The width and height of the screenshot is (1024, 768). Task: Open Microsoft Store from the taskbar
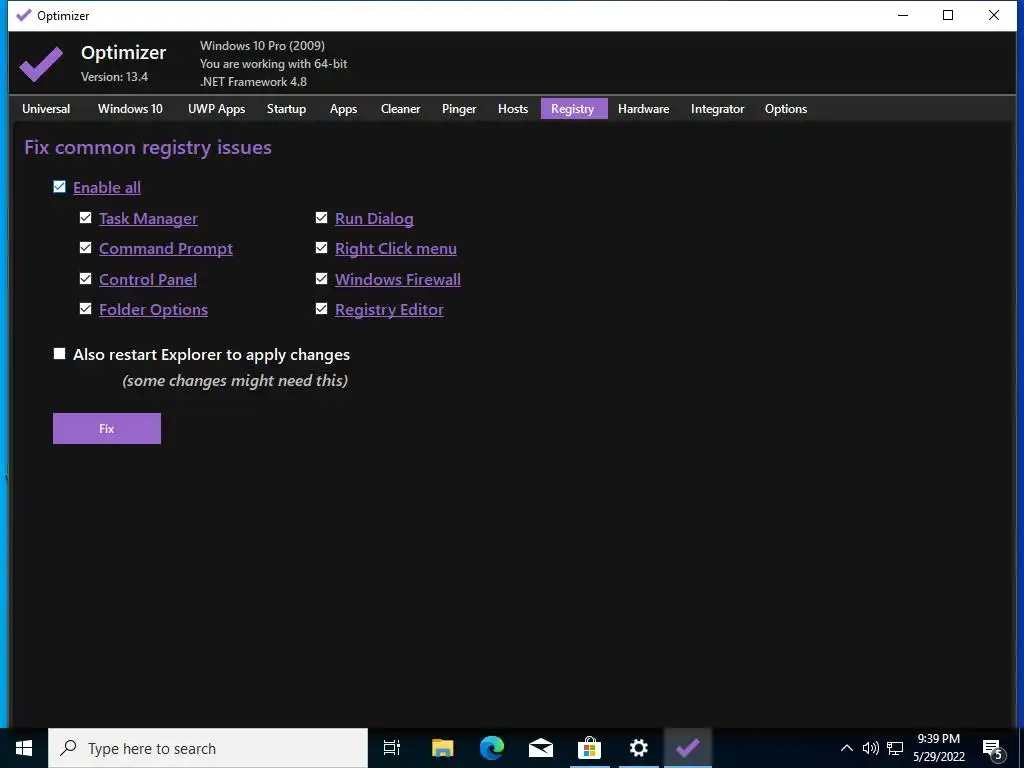click(589, 748)
